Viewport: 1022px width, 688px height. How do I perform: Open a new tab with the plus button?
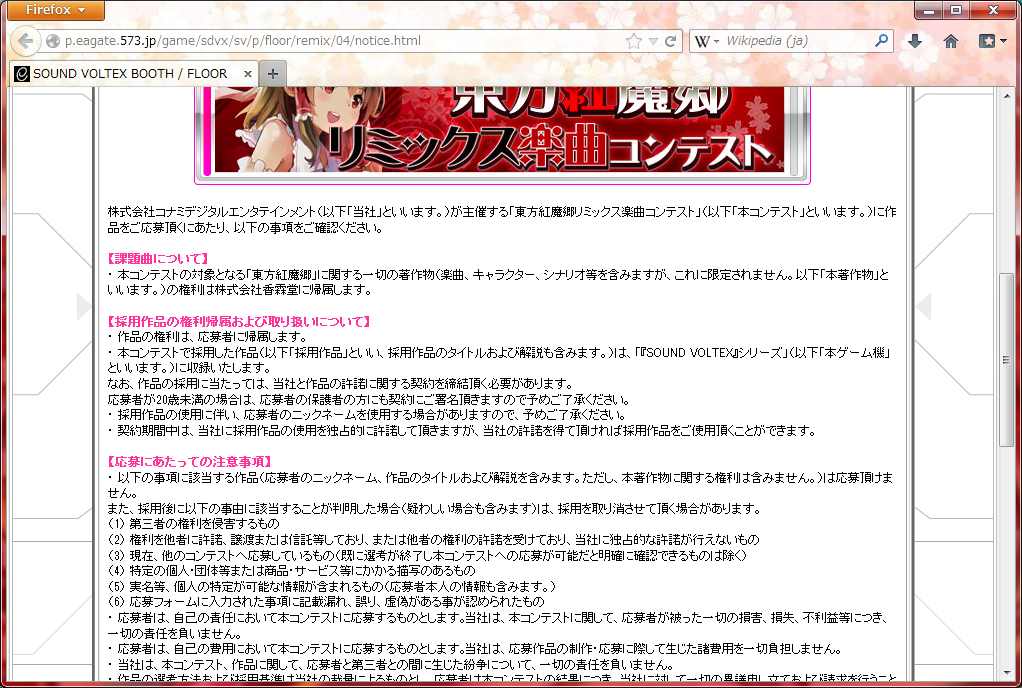pyautogui.click(x=273, y=74)
